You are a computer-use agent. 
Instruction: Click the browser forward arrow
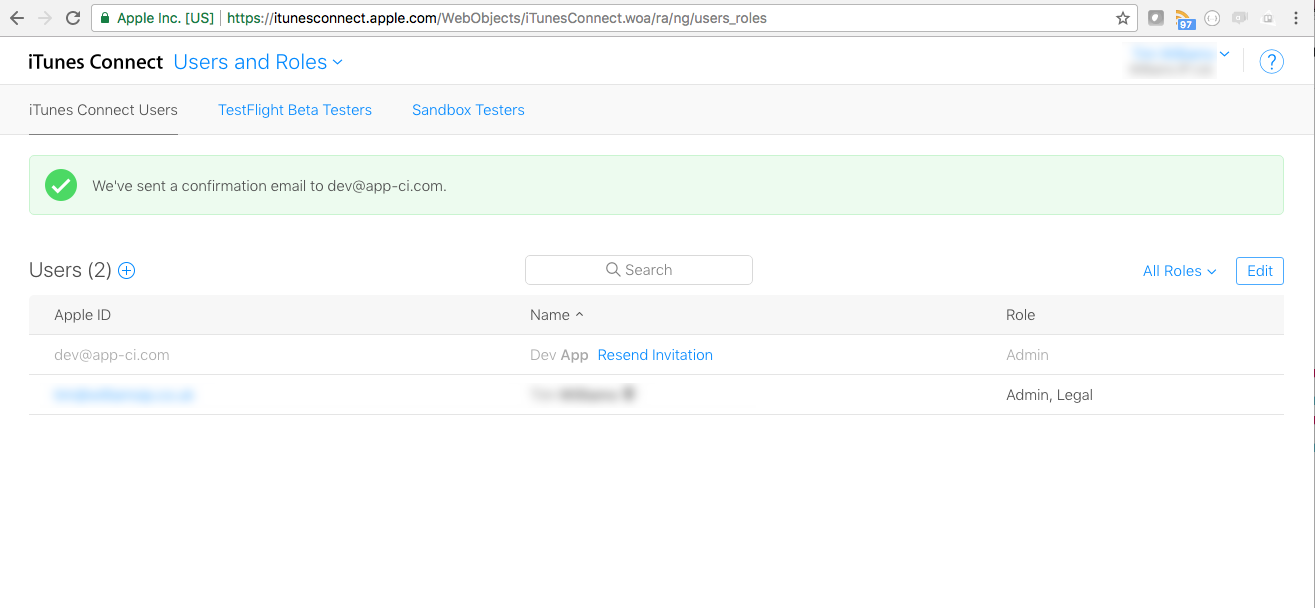pos(45,18)
